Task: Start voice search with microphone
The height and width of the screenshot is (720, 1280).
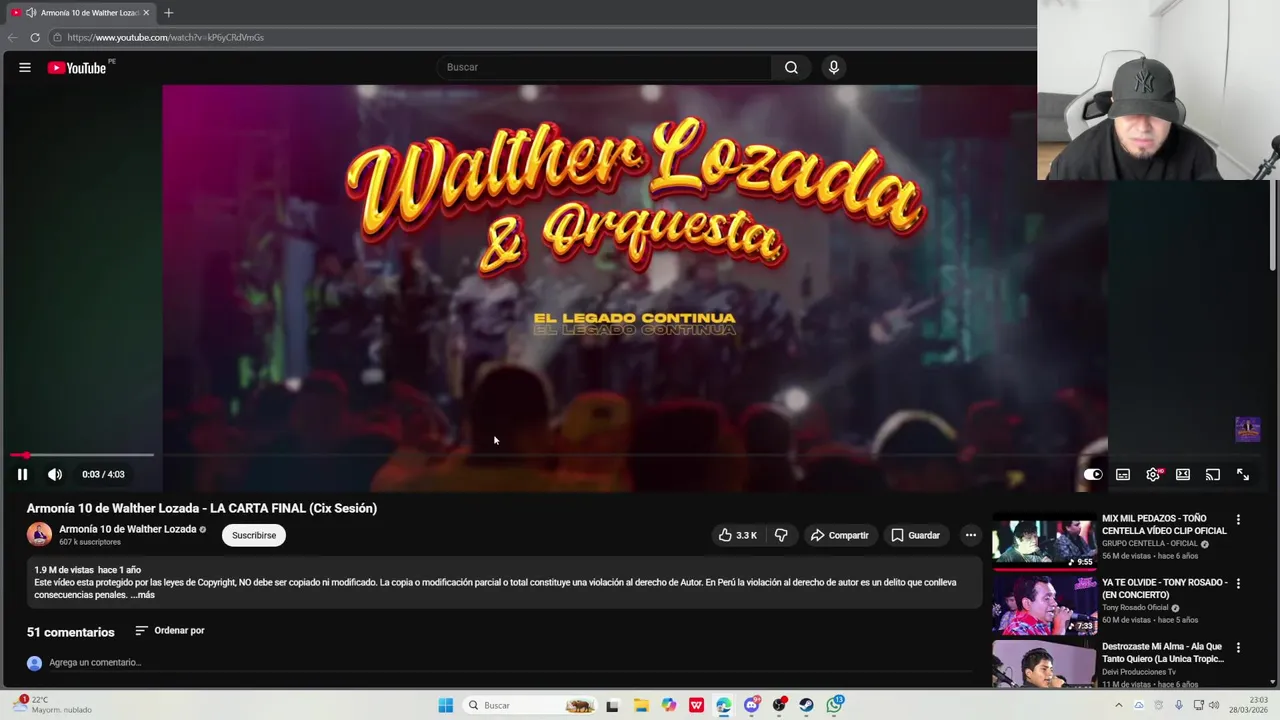Action: click(833, 67)
